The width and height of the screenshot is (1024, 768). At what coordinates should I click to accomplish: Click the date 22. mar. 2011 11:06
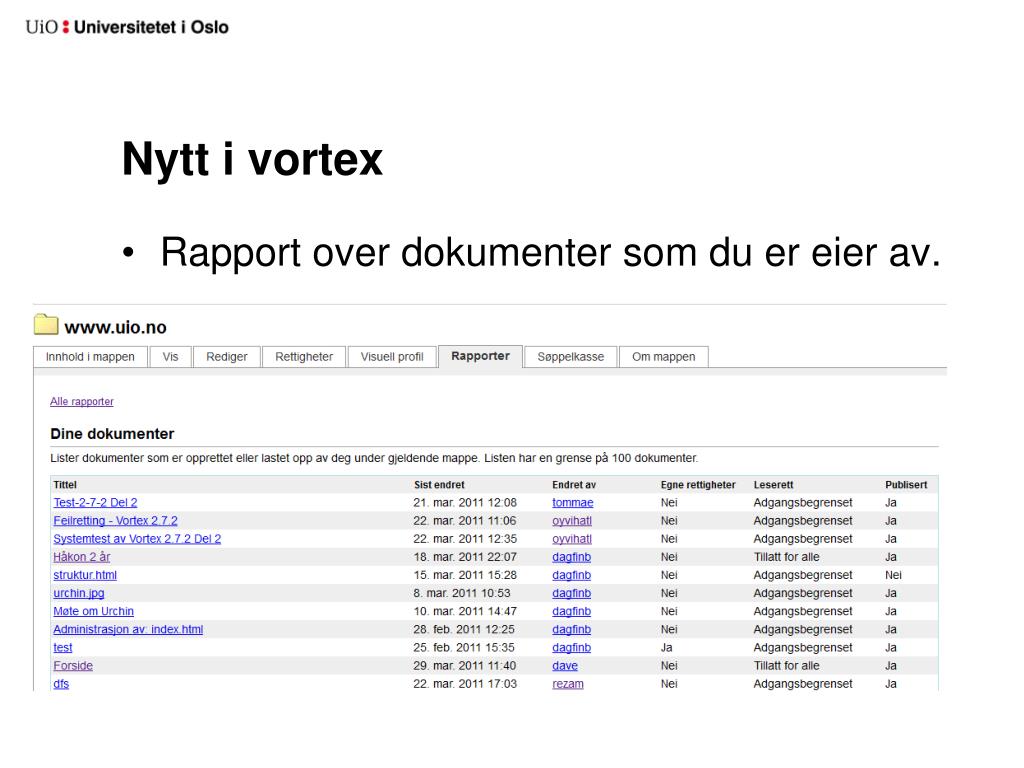click(465, 520)
